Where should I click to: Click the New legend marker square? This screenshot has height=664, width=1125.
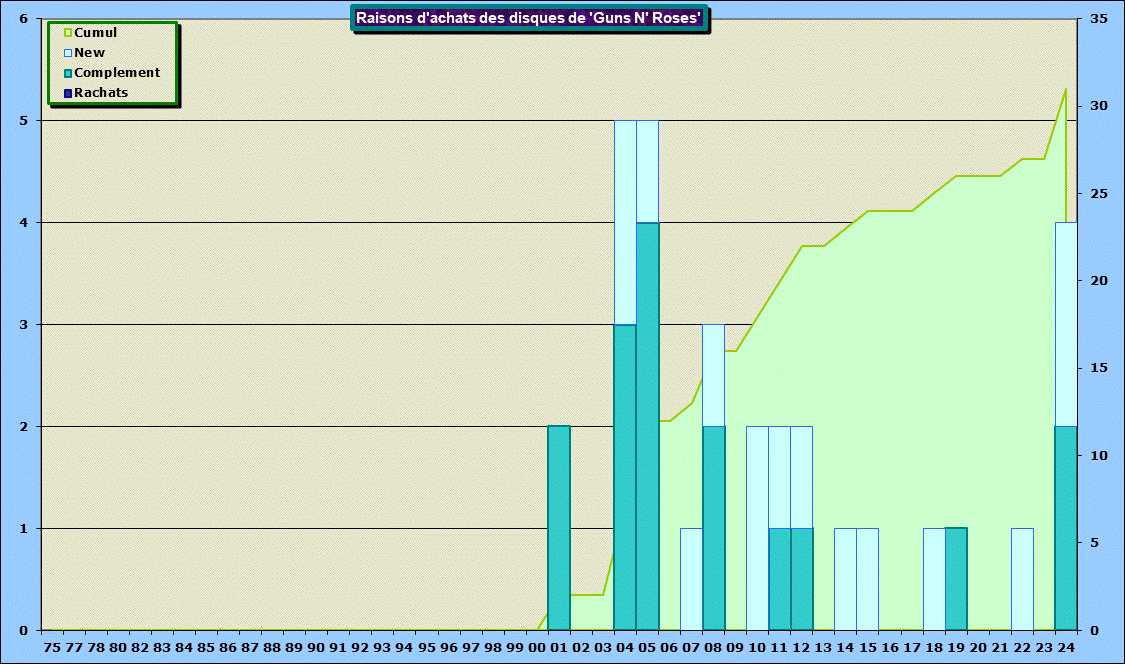coord(68,53)
